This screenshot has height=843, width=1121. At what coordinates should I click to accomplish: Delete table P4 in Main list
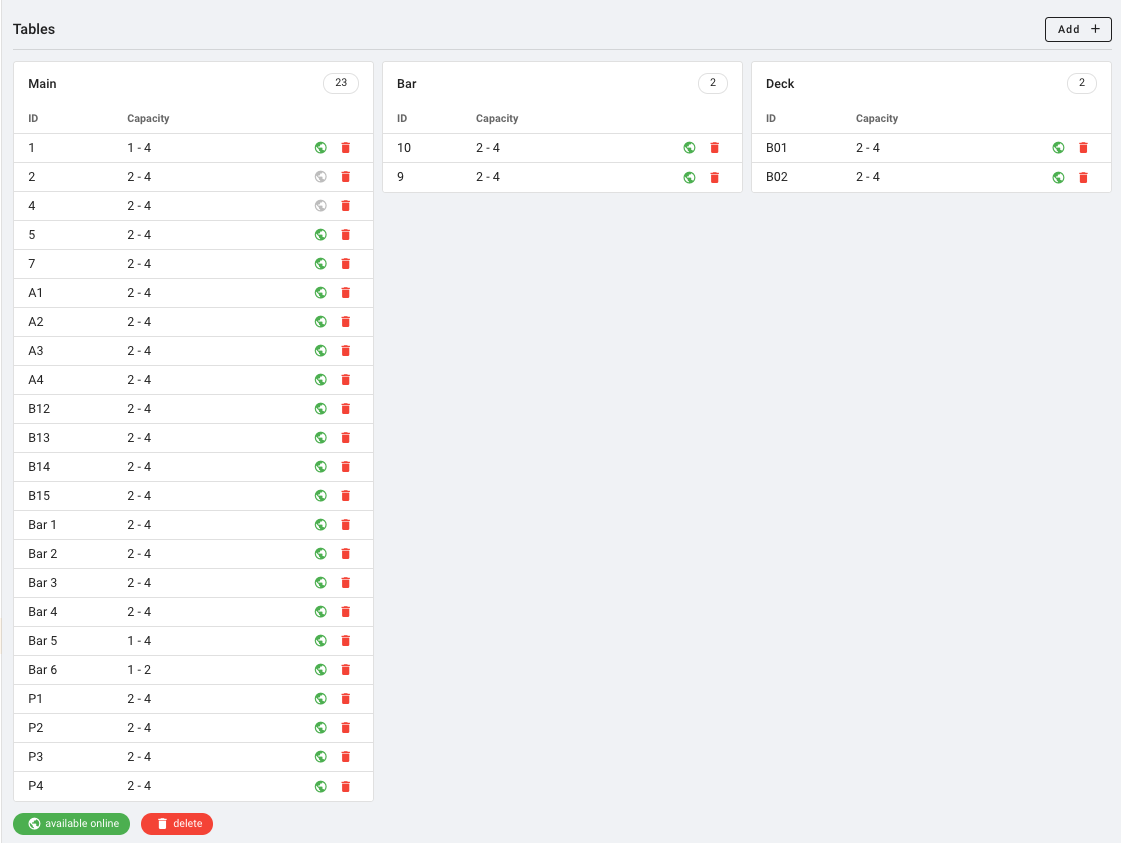(x=346, y=786)
